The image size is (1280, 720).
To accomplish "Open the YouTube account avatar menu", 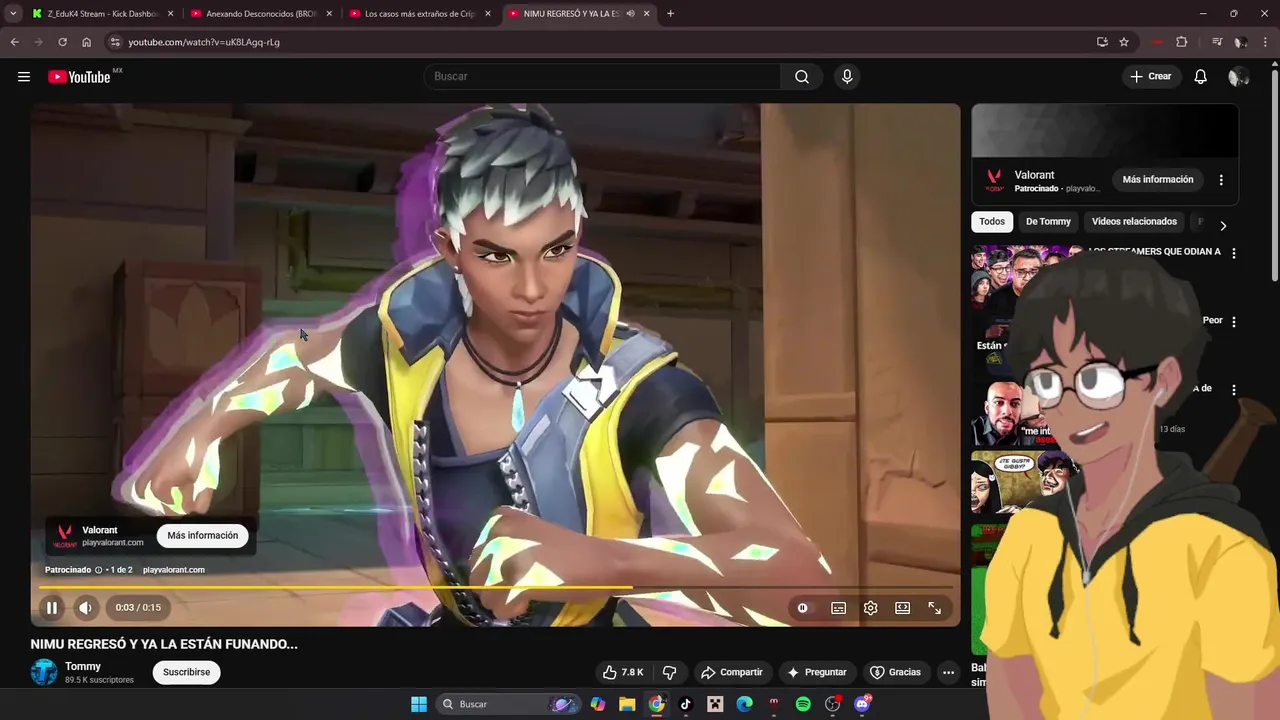I will pos(1238,77).
